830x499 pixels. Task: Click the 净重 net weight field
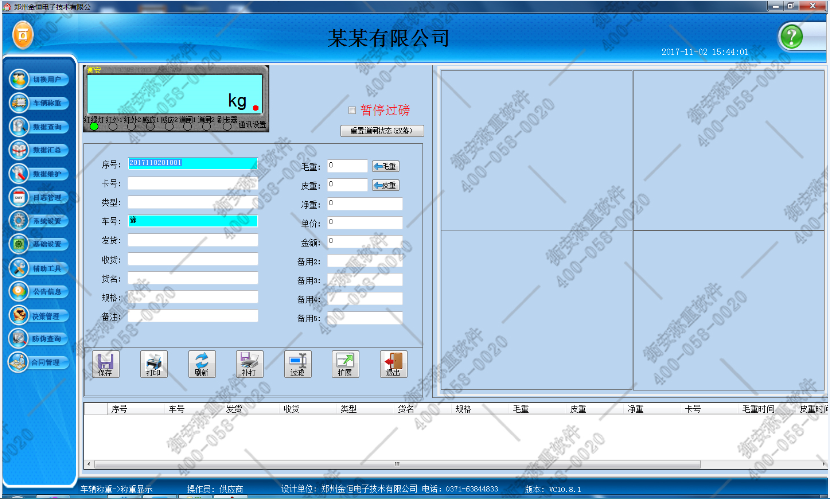tap(365, 204)
